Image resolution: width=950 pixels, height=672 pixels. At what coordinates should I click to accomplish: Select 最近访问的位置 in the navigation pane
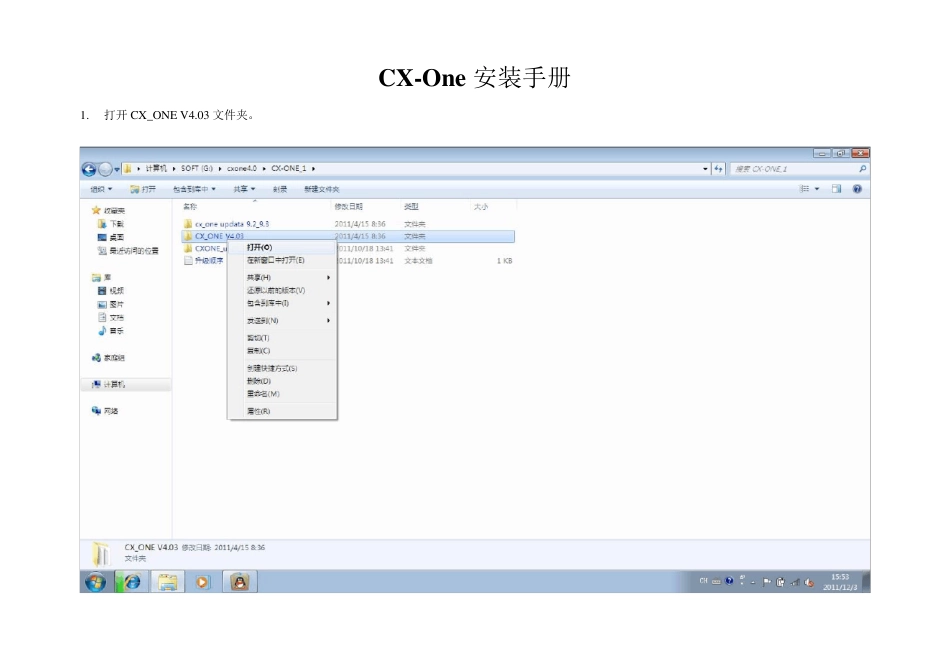tap(128, 250)
